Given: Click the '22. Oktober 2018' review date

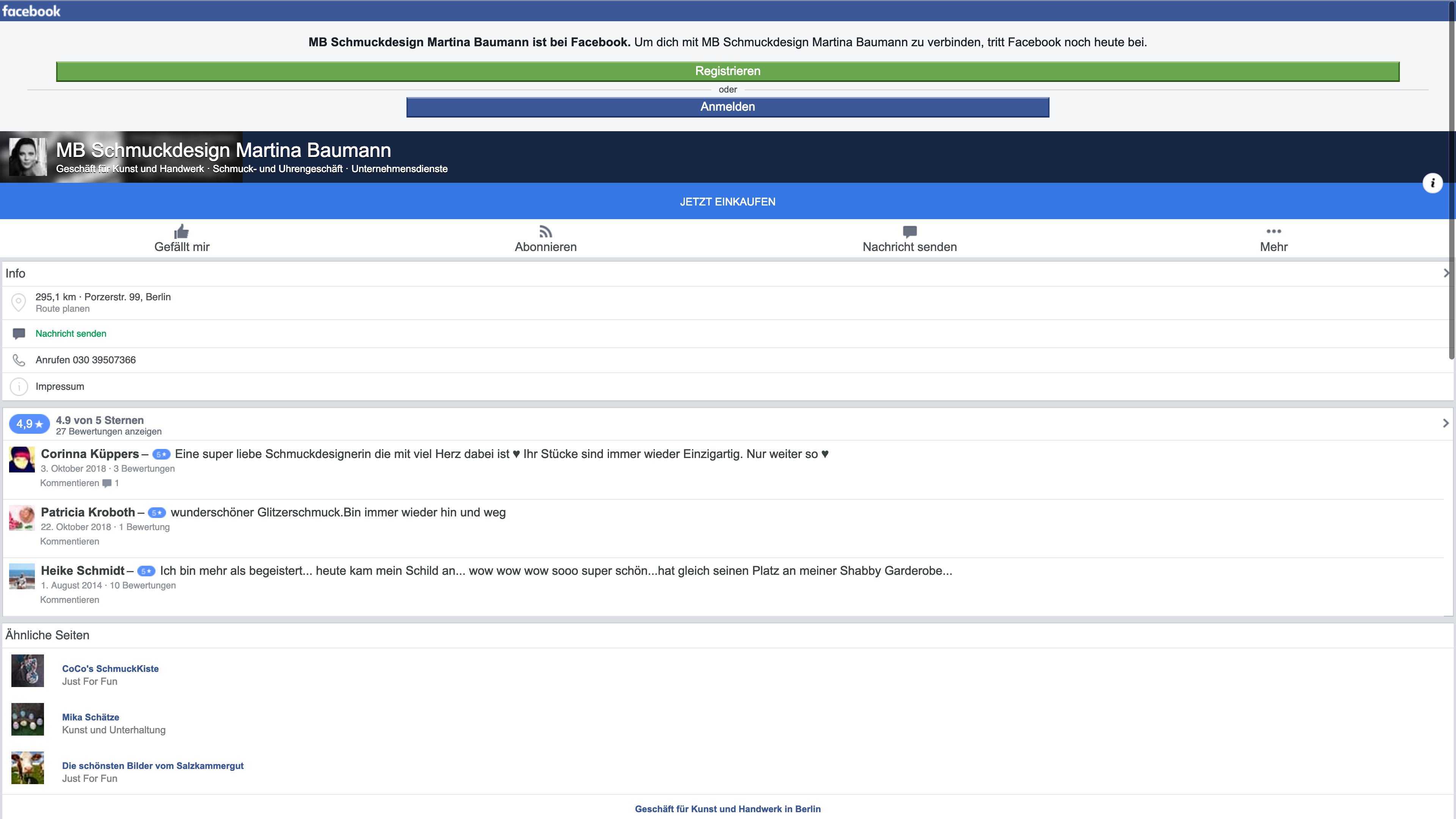Looking at the screenshot, I should tap(76, 527).
